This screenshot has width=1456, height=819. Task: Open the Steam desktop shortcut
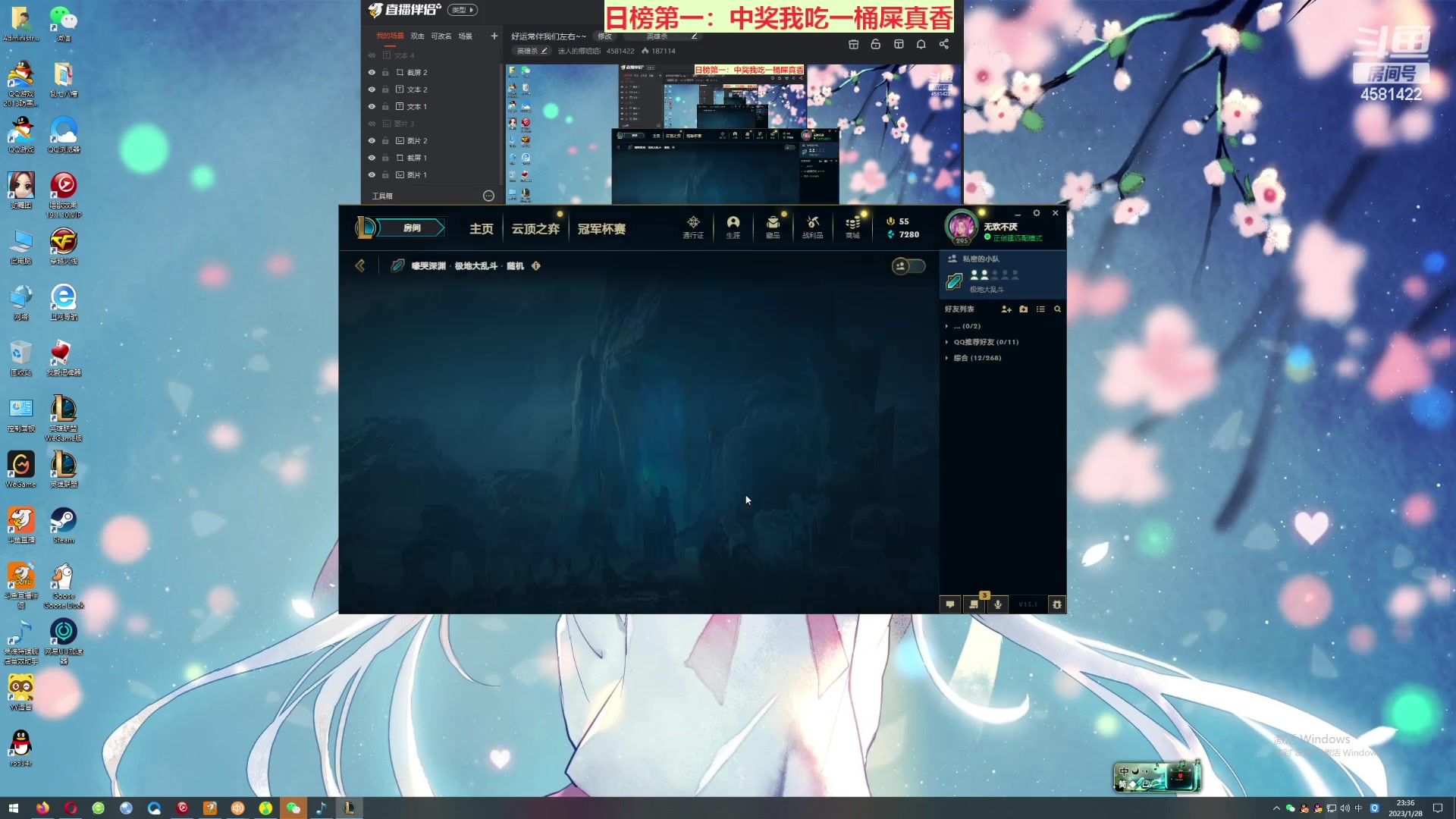[64, 525]
